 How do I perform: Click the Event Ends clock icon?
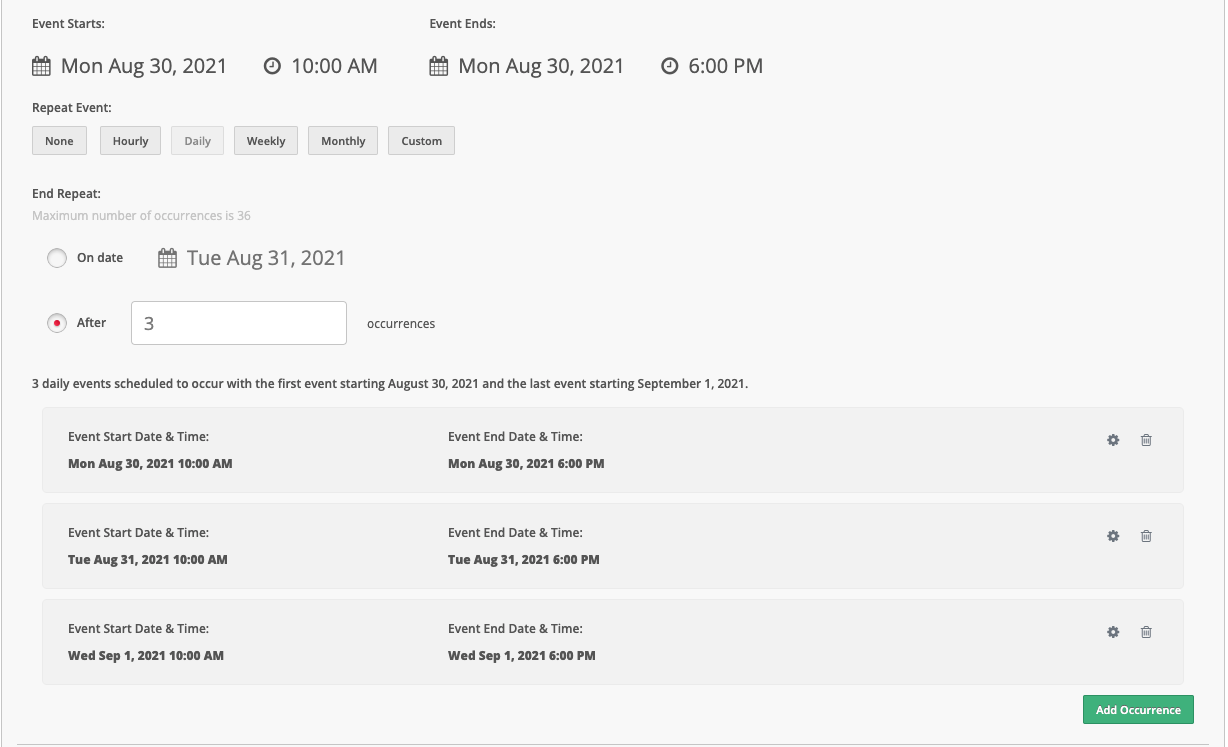(670, 67)
